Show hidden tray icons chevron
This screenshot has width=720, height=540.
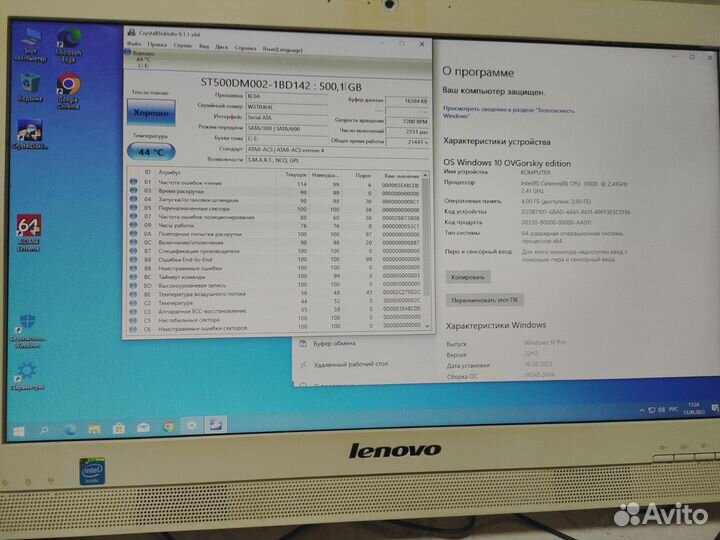(641, 410)
